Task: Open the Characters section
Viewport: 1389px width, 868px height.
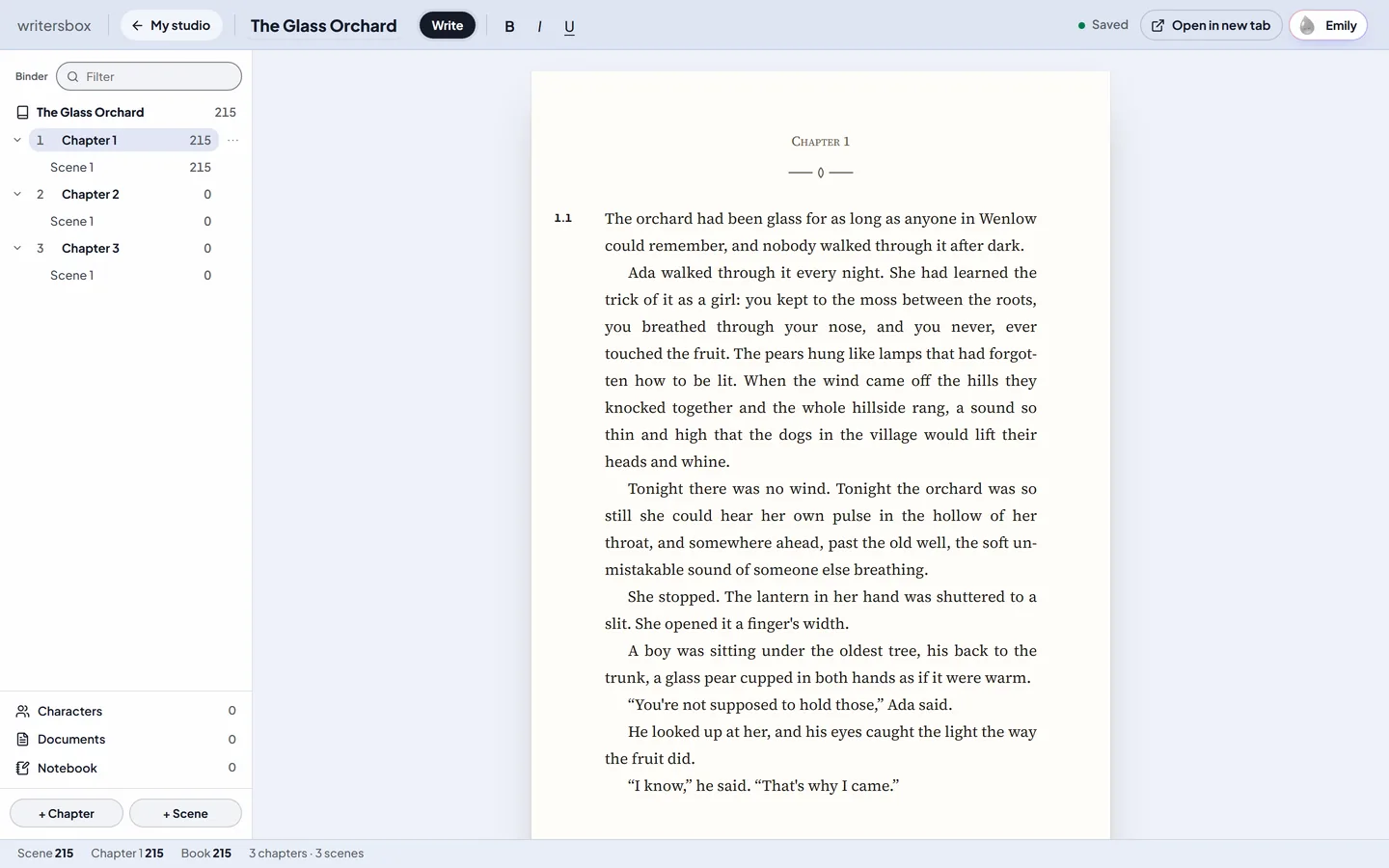Action: (x=125, y=711)
